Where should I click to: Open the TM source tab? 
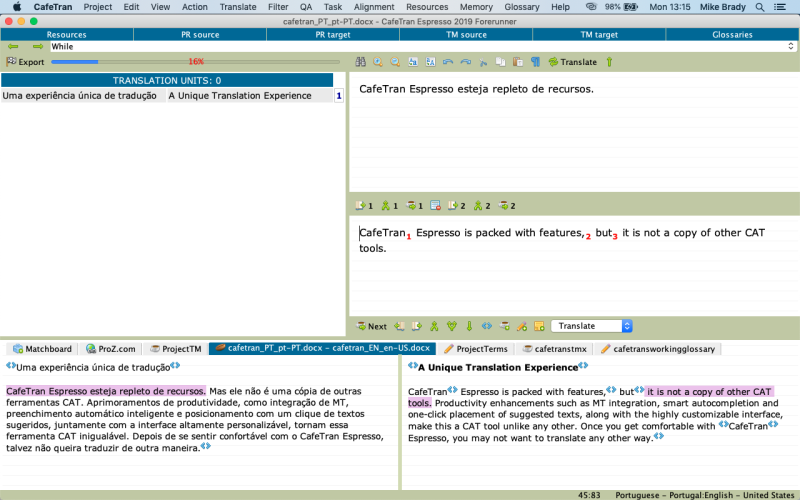[x=466, y=35]
